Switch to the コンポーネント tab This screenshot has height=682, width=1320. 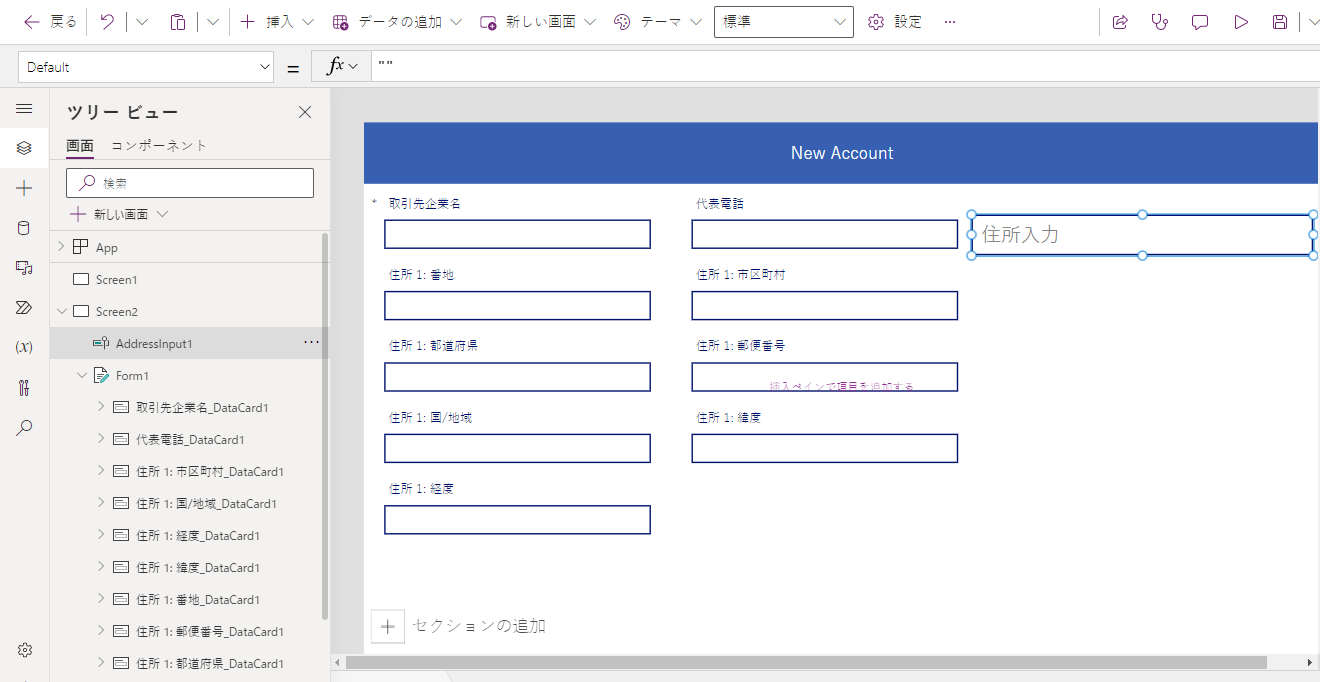(158, 145)
